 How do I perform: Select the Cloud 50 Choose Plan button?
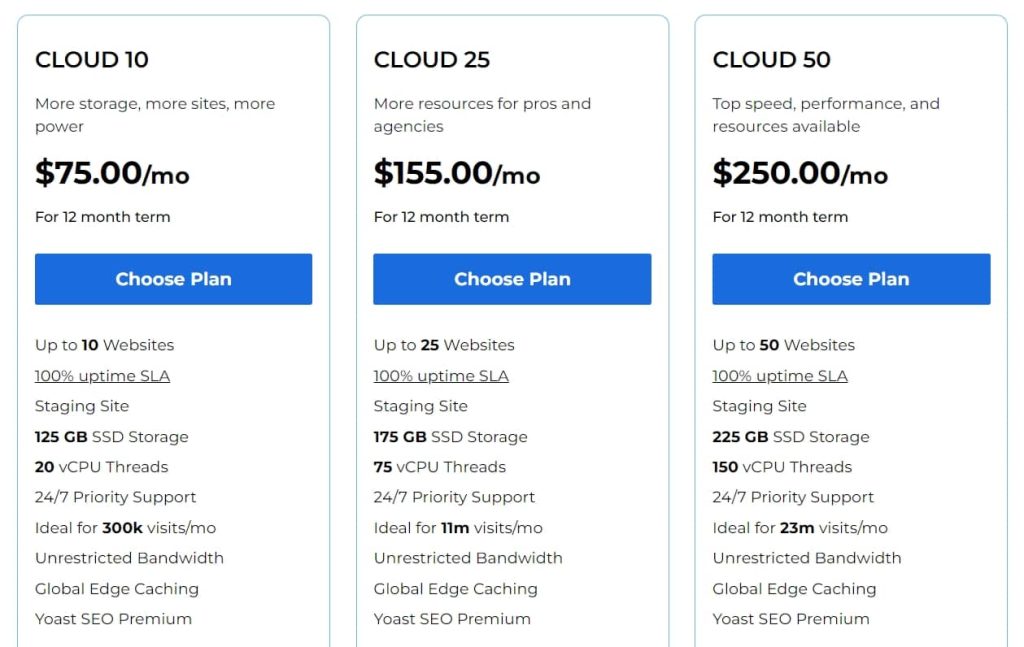[851, 279]
